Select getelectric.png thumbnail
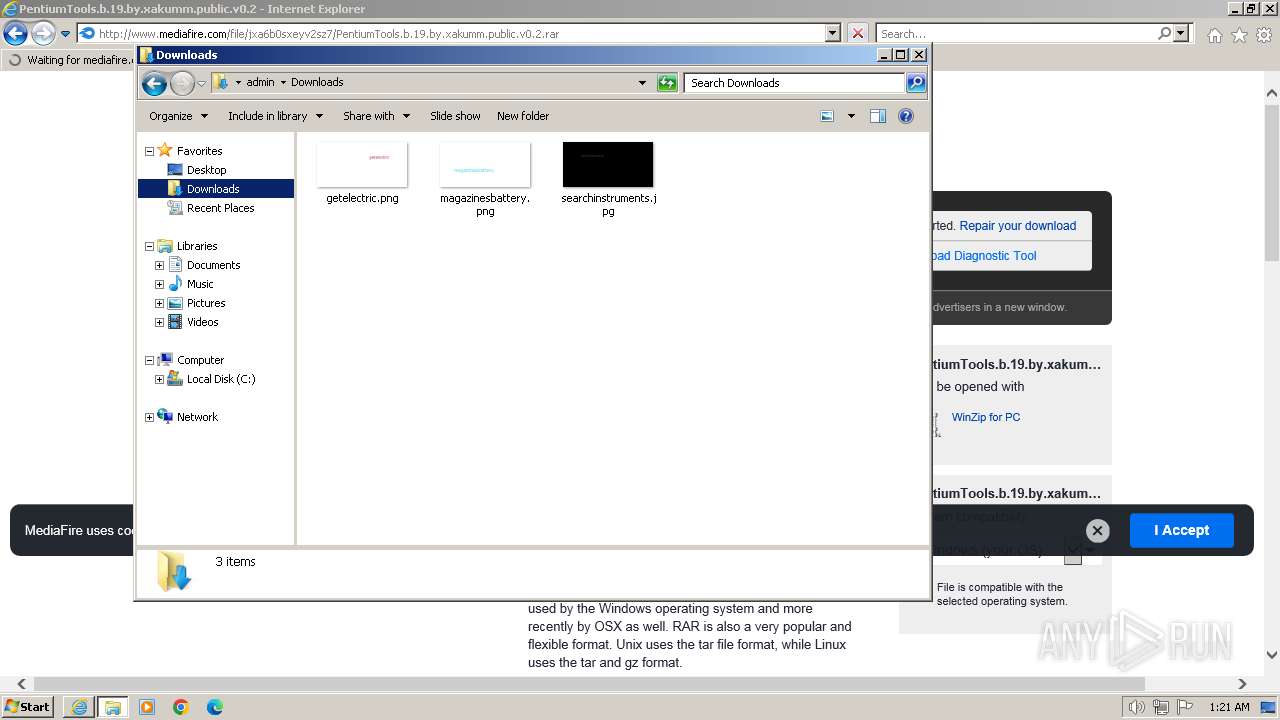Screen dimensions: 1280x720 [x=362, y=164]
